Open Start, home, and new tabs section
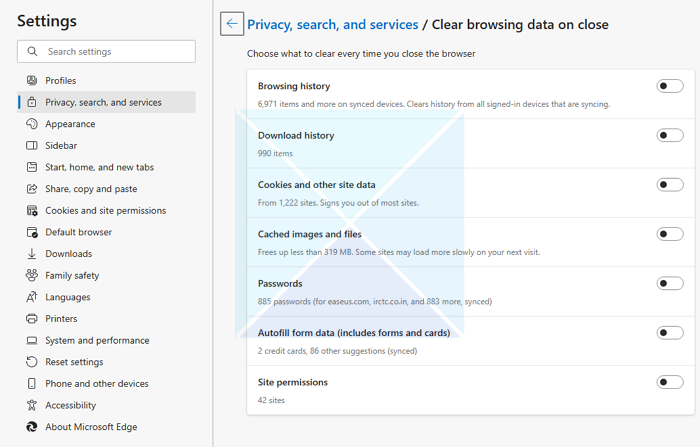 click(99, 167)
